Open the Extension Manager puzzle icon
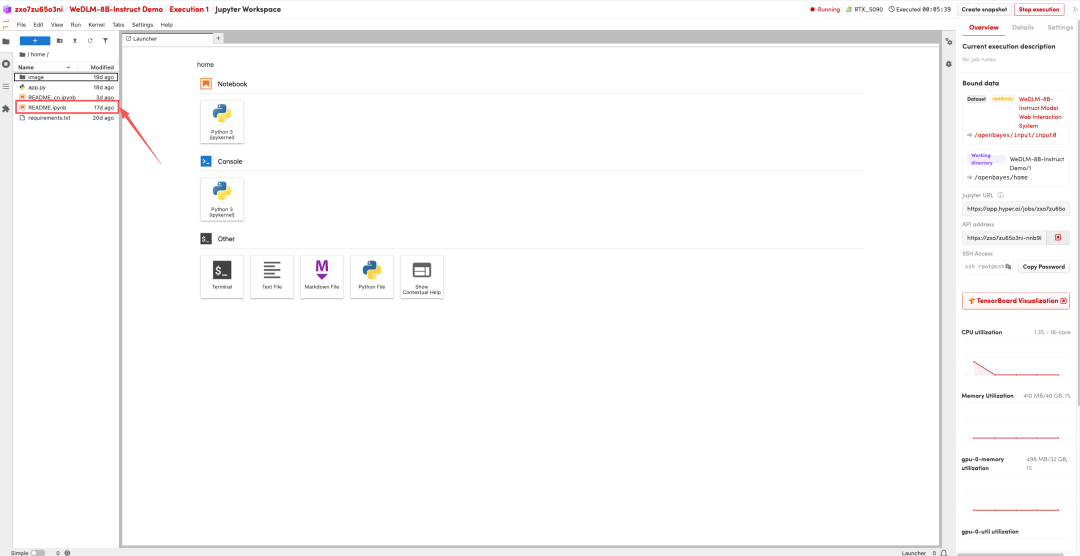 point(6,108)
